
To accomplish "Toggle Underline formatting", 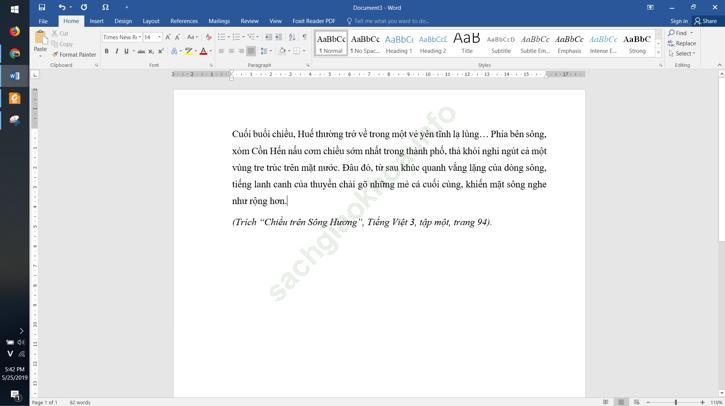I will (x=126, y=51).
